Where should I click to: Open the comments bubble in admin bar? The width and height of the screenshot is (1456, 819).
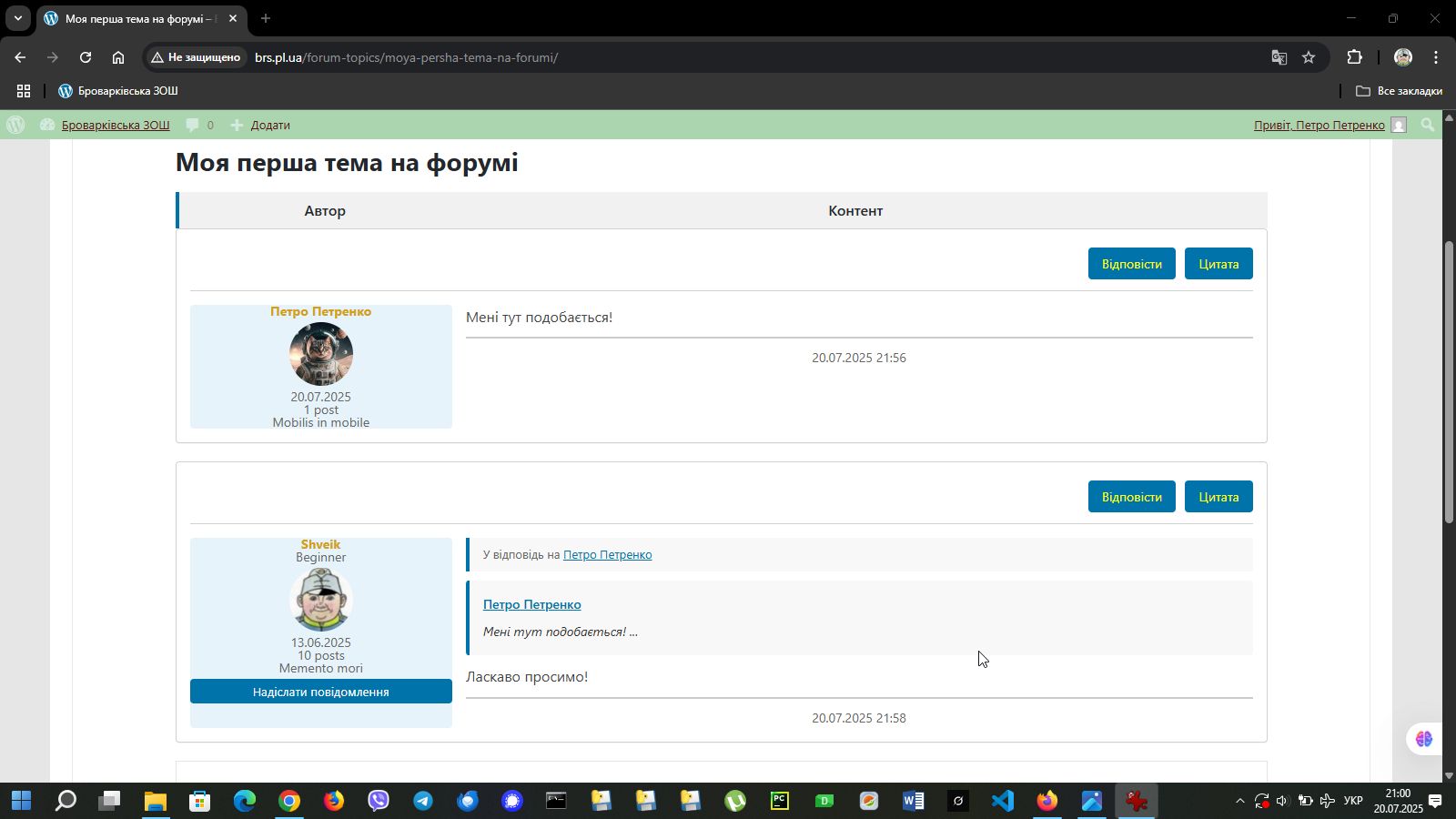tap(199, 125)
